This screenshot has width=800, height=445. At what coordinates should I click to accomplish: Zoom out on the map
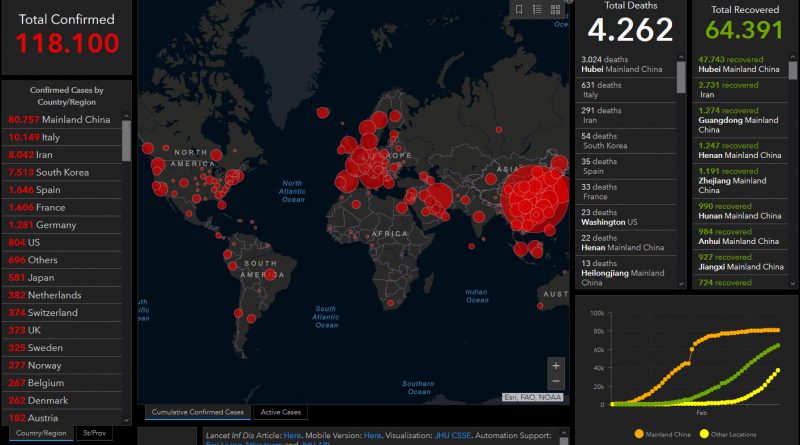(556, 381)
